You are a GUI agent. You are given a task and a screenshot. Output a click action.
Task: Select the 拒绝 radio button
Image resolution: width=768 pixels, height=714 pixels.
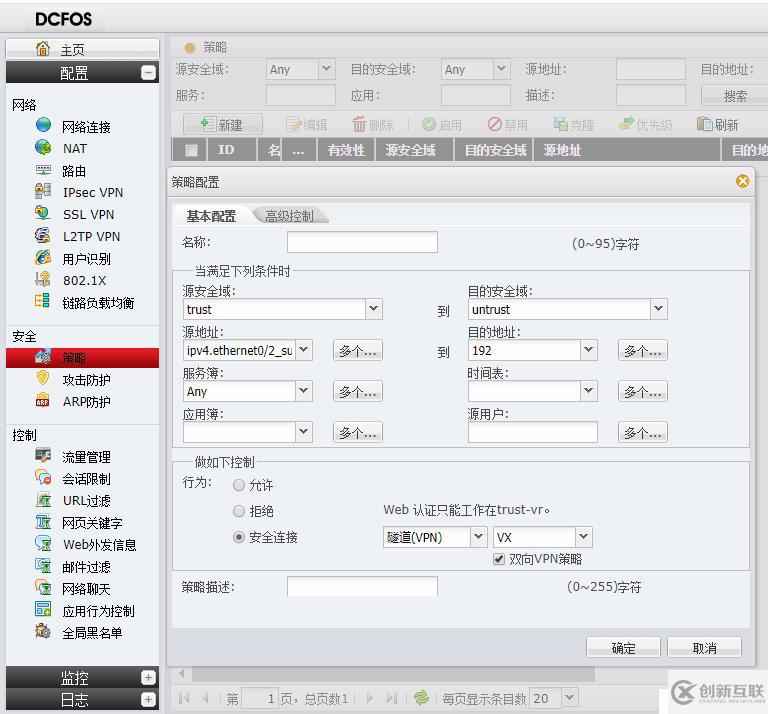click(x=239, y=511)
